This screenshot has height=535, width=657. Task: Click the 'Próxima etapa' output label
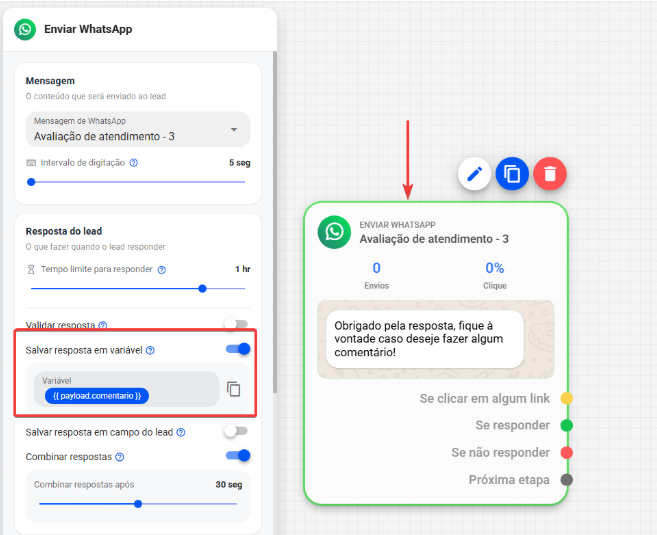coord(509,480)
